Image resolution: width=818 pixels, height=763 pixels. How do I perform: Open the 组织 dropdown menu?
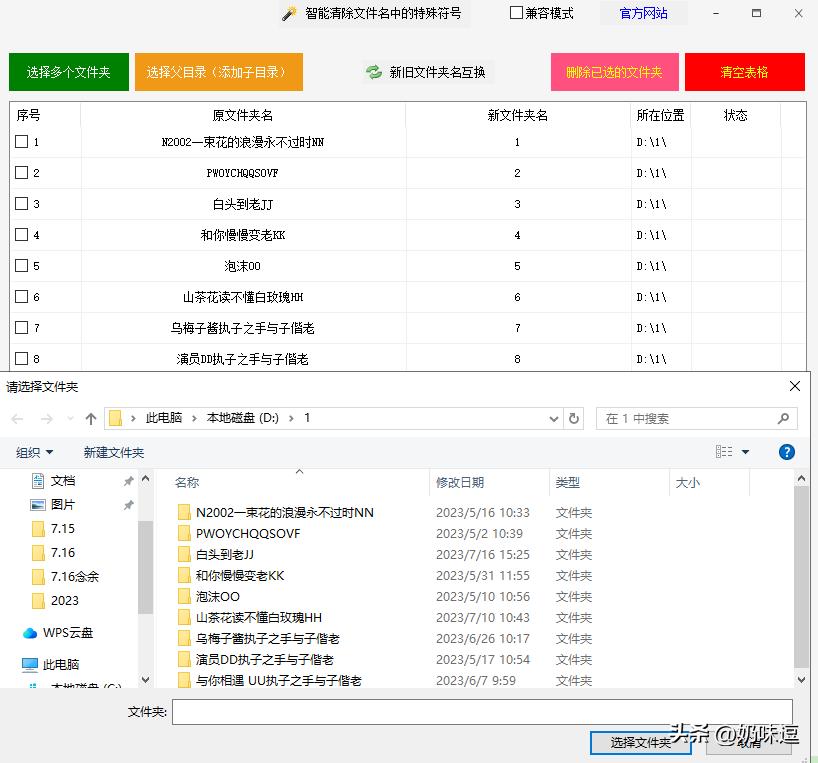[34, 452]
